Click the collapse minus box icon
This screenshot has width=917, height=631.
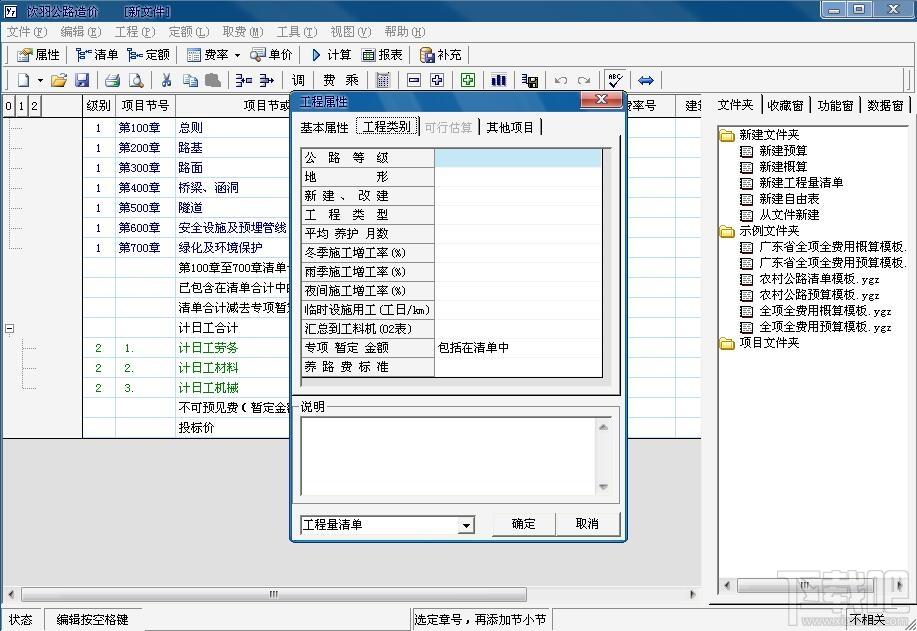[413, 80]
